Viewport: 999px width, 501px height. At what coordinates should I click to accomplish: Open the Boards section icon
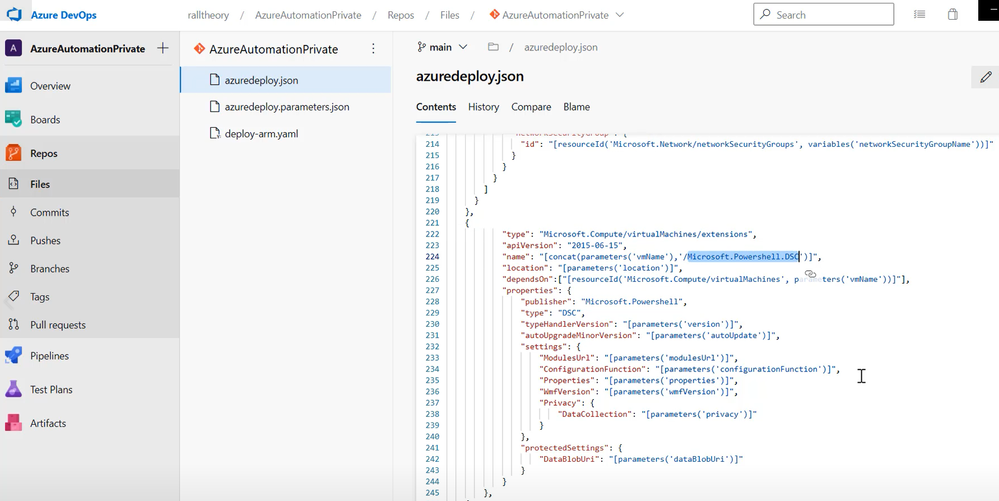(13, 119)
